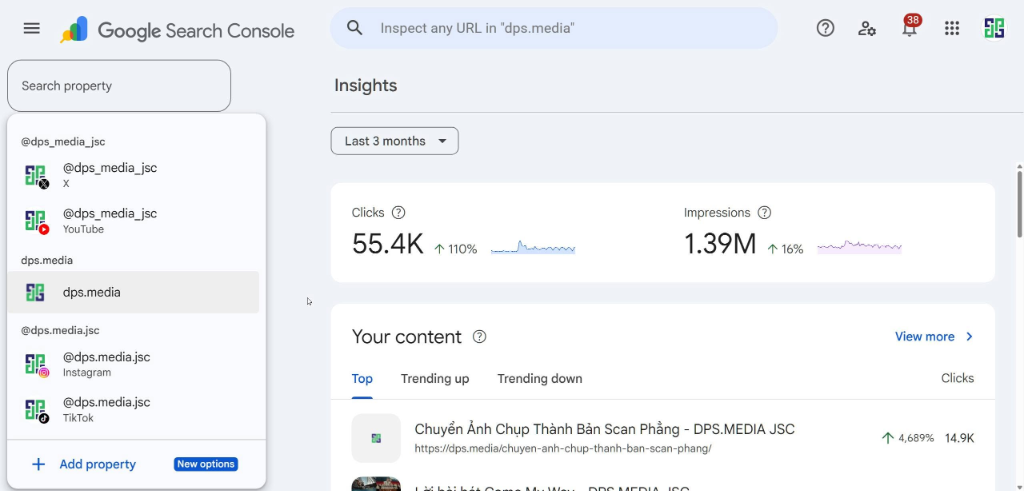Screen dimensions: 1024x491
Task: Open Chuyển Ảnh Chụp Thành Bản Scan Phẳng title
Action: (605, 430)
